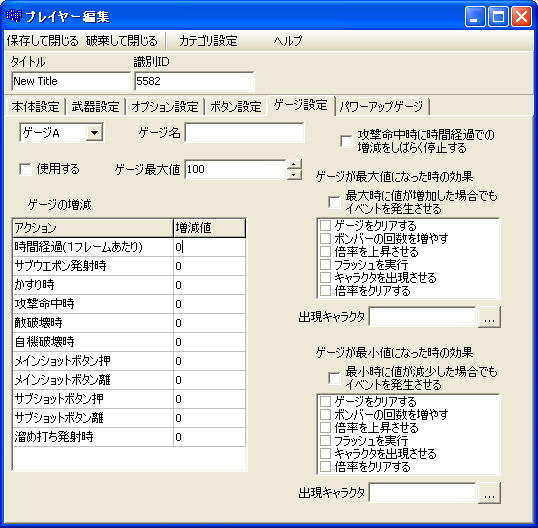
Task: Click spinner up arrow for ゲージ最大値
Action: pyautogui.click(x=293, y=164)
